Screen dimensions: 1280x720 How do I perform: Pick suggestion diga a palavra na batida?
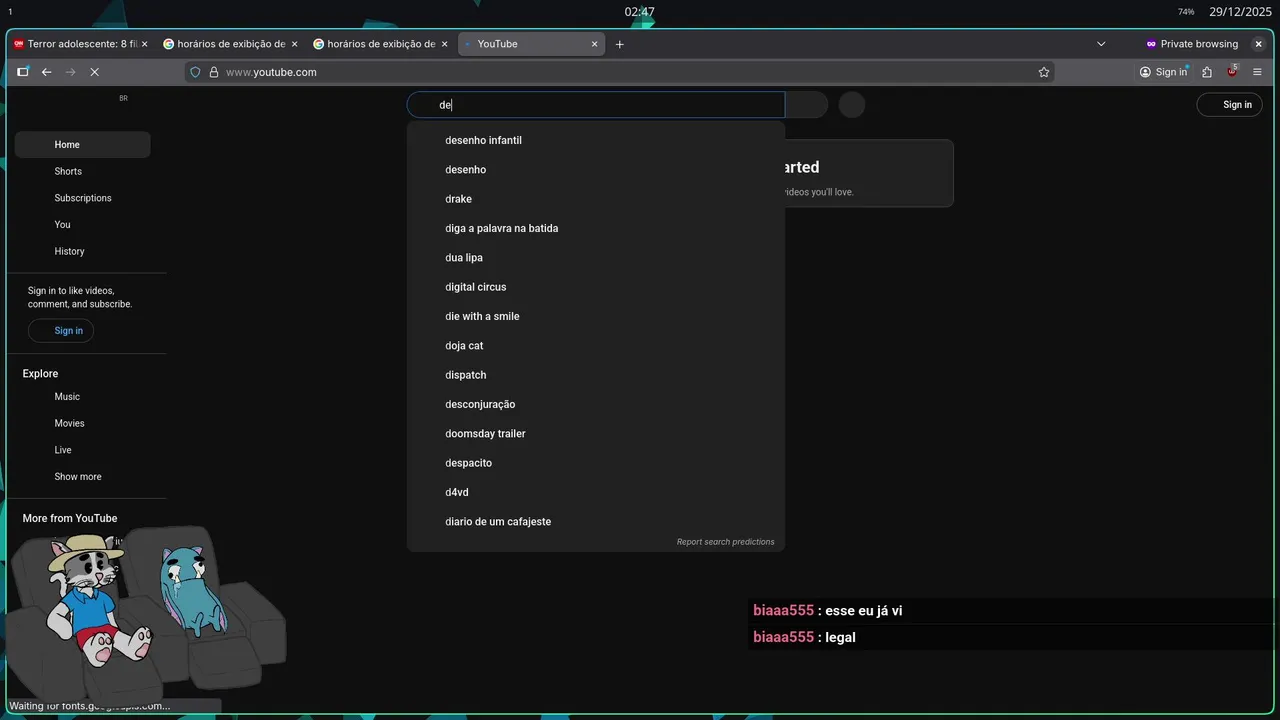coord(596,229)
